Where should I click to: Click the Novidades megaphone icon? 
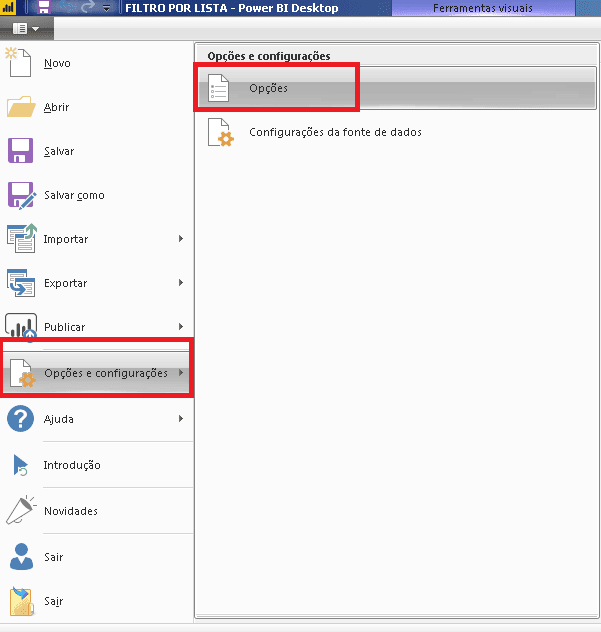pos(21,510)
